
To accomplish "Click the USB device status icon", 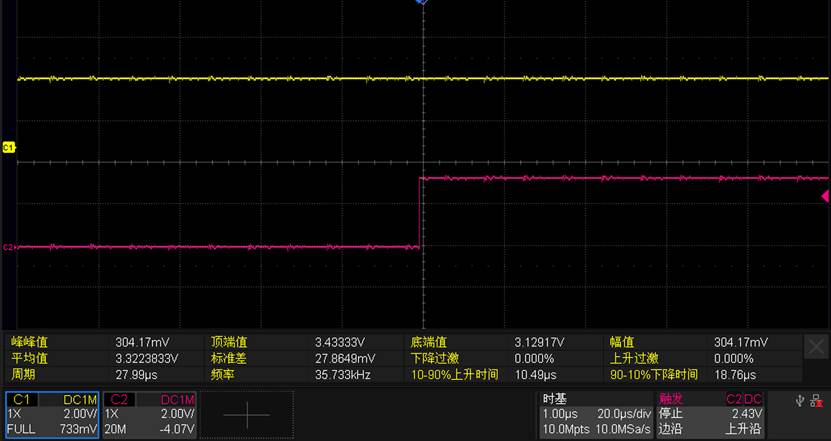I will click(x=800, y=401).
